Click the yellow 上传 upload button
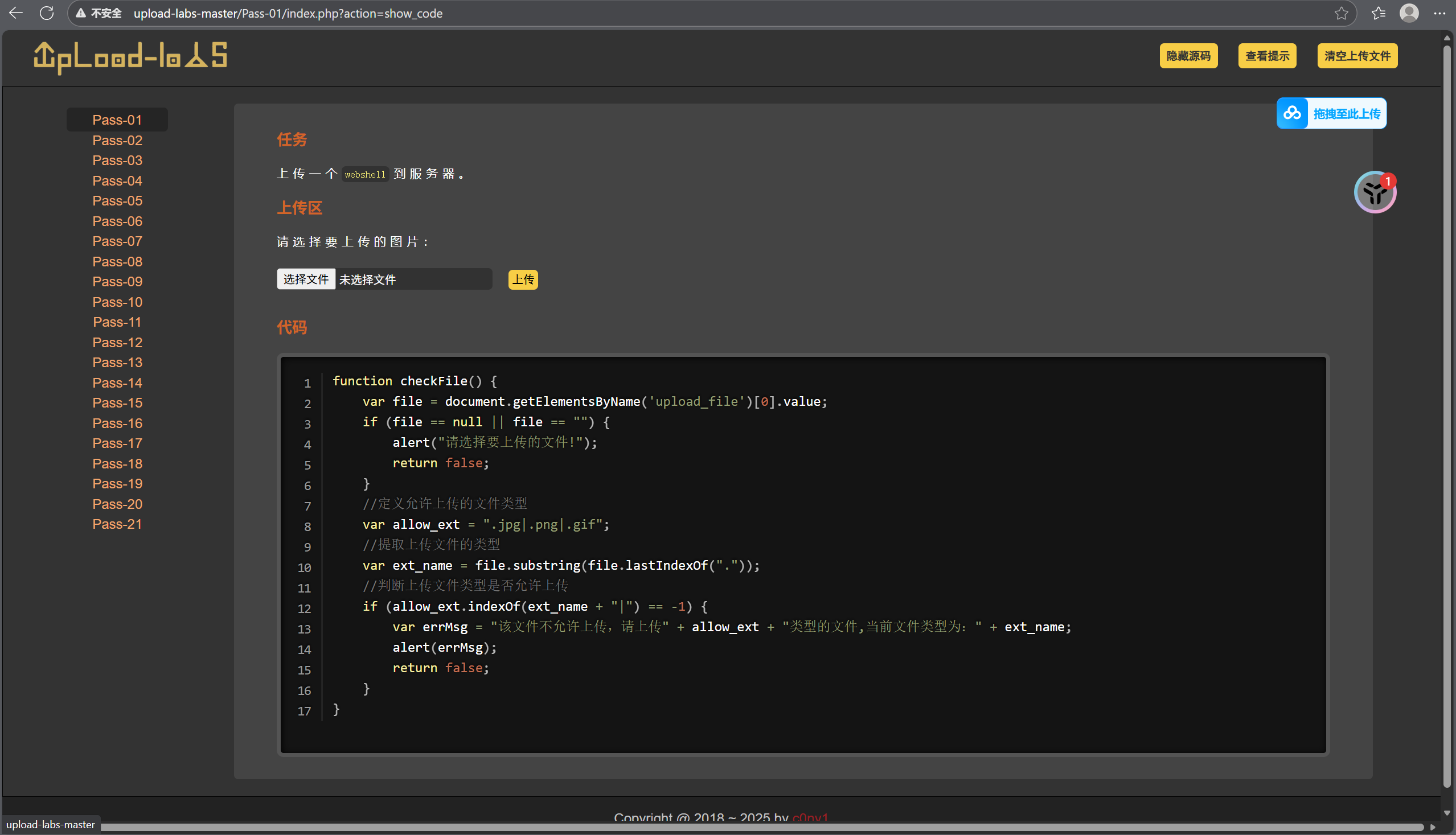The width and height of the screenshot is (1456, 835). [523, 280]
